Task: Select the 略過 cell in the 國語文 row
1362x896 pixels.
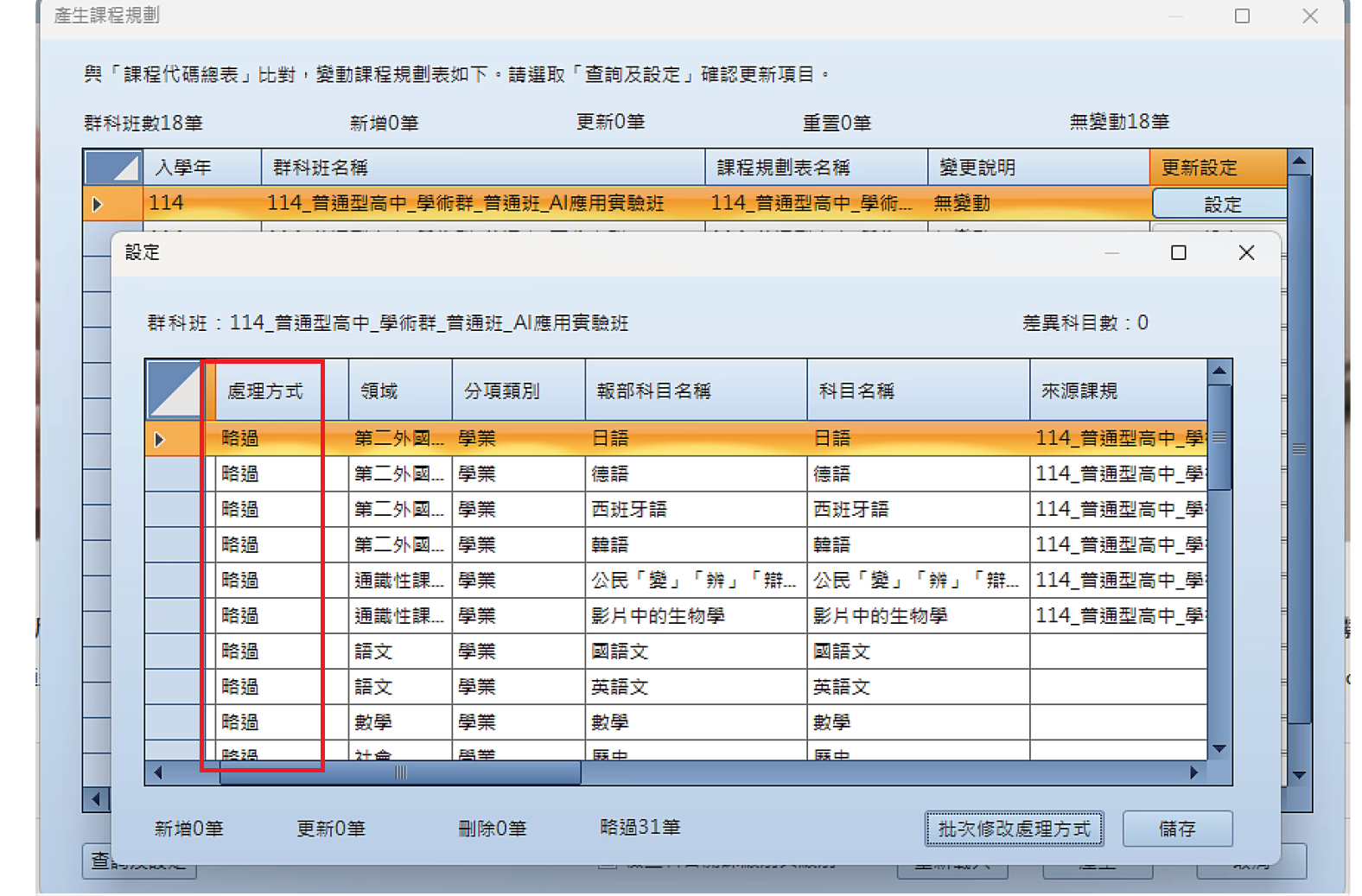Action: pyautogui.click(x=281, y=651)
